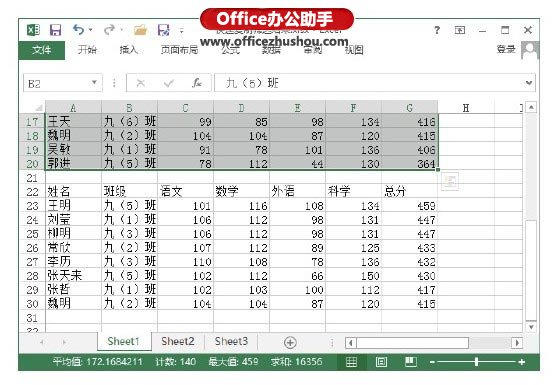Customize the Quick Access Toolbar dropdown
Image resolution: width=554 pixels, height=385 pixels.
pos(182,31)
